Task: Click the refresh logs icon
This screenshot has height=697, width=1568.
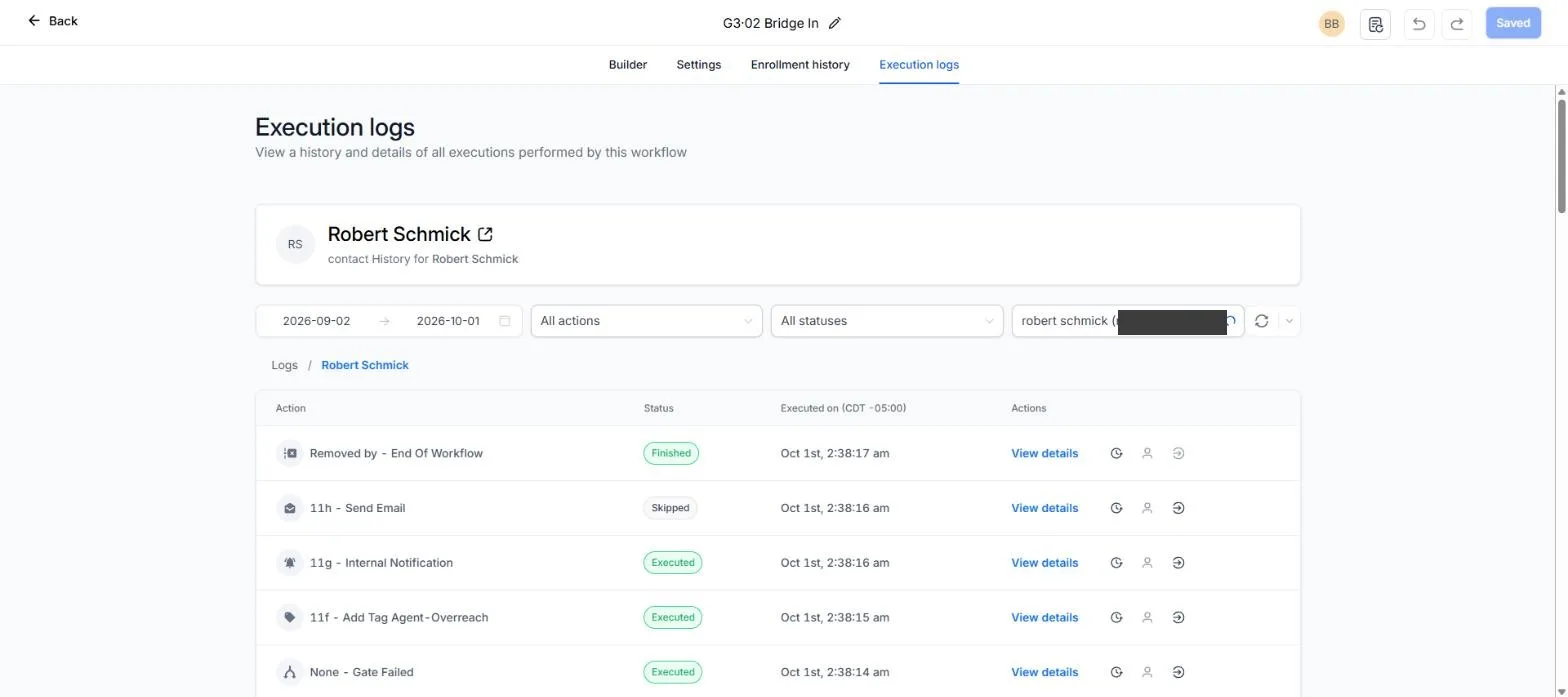Action: tap(1261, 321)
